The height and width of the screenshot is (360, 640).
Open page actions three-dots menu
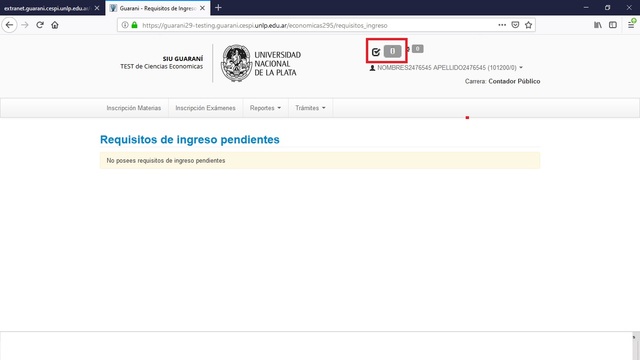point(502,25)
